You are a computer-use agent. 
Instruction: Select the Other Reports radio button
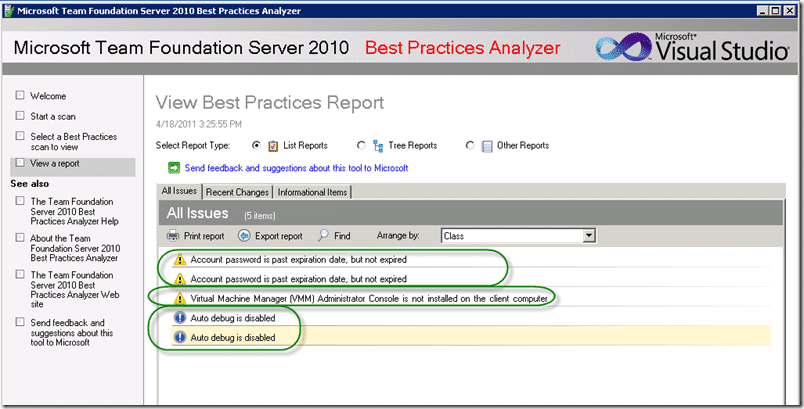click(x=470, y=146)
